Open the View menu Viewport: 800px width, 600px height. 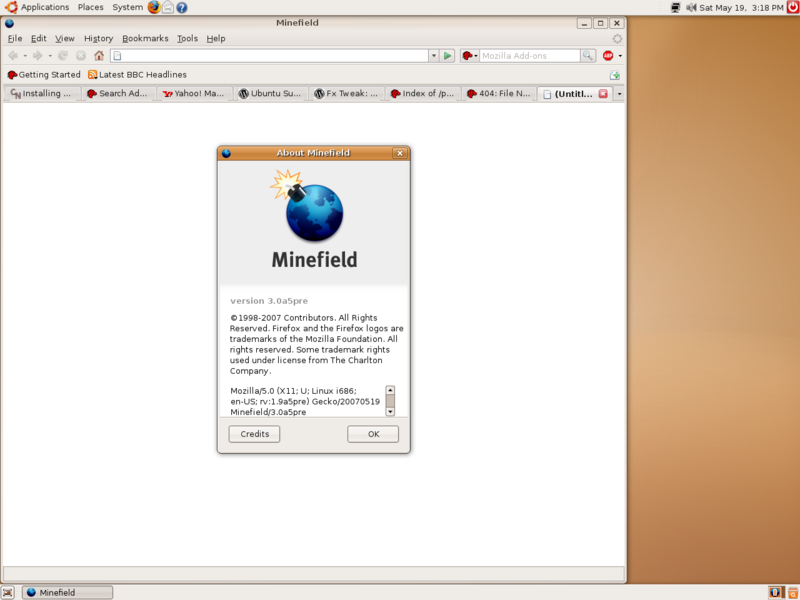(65, 38)
